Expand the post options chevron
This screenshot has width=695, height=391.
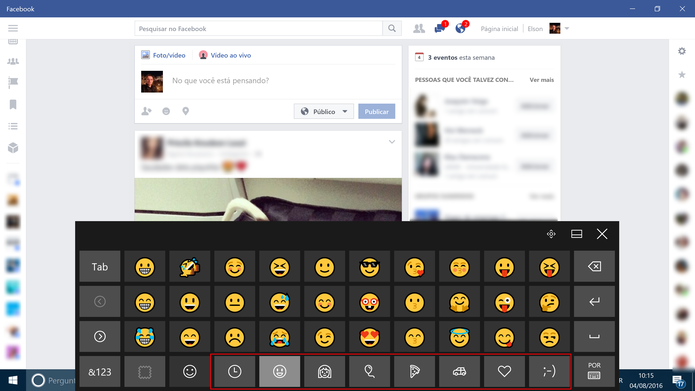pos(392,142)
